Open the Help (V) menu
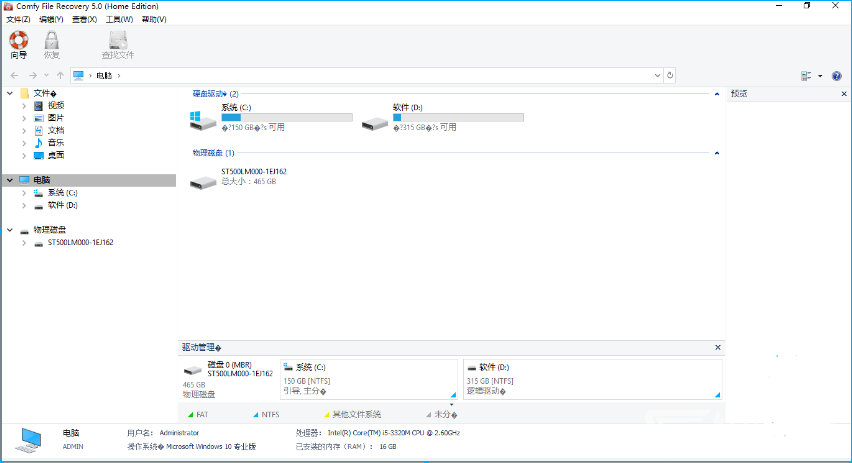This screenshot has width=852, height=463. pyautogui.click(x=154, y=20)
